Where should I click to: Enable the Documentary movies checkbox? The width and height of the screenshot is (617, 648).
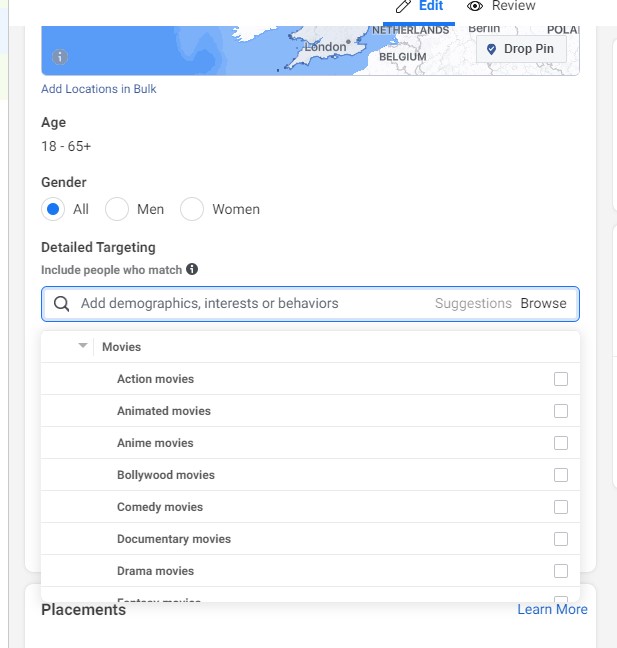(x=561, y=539)
